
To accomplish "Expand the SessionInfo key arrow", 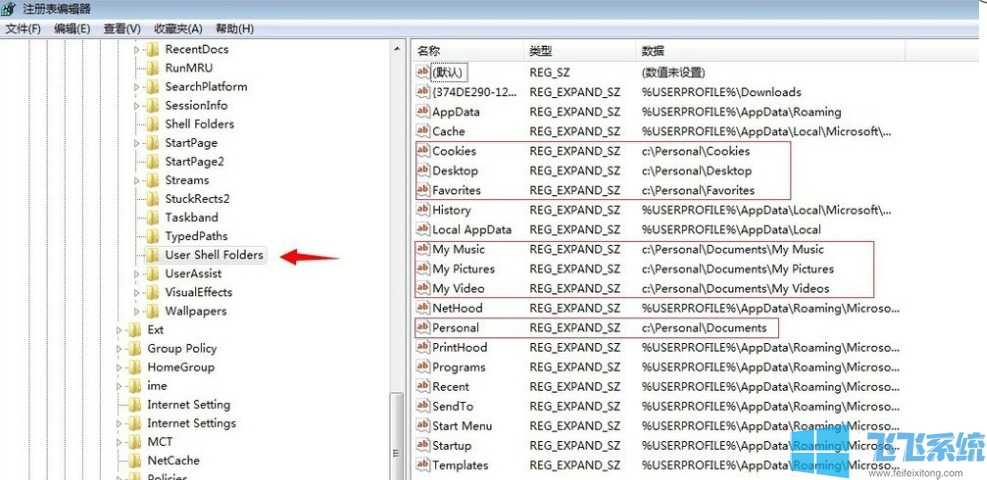I will tap(136, 106).
